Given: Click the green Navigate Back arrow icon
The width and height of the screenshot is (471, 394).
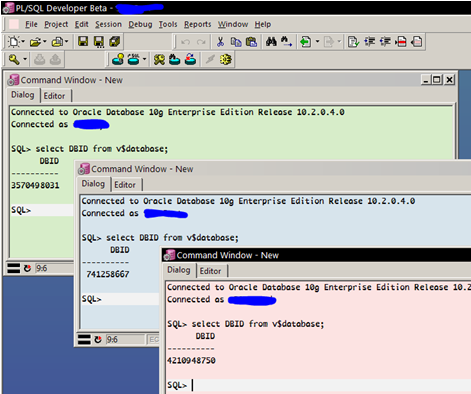Looking at the screenshot, I should [x=305, y=42].
